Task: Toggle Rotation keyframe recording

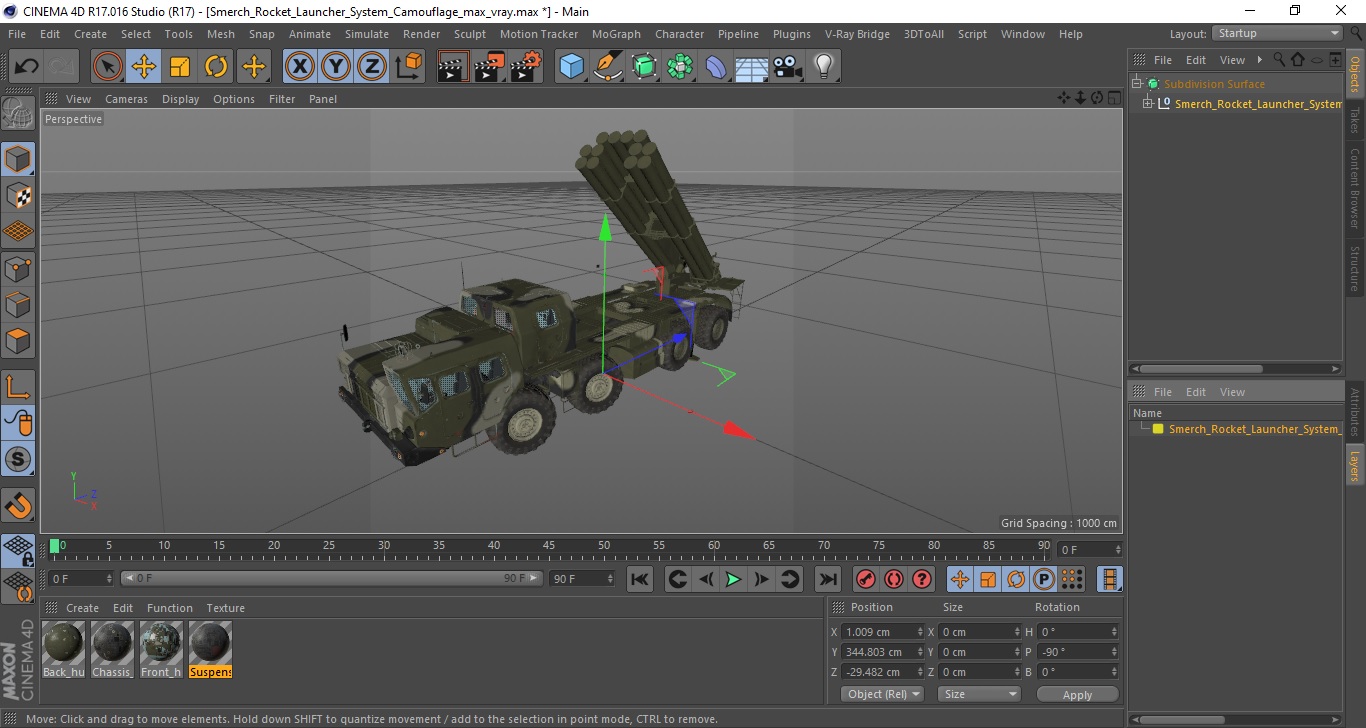Action: pyautogui.click(x=1016, y=579)
